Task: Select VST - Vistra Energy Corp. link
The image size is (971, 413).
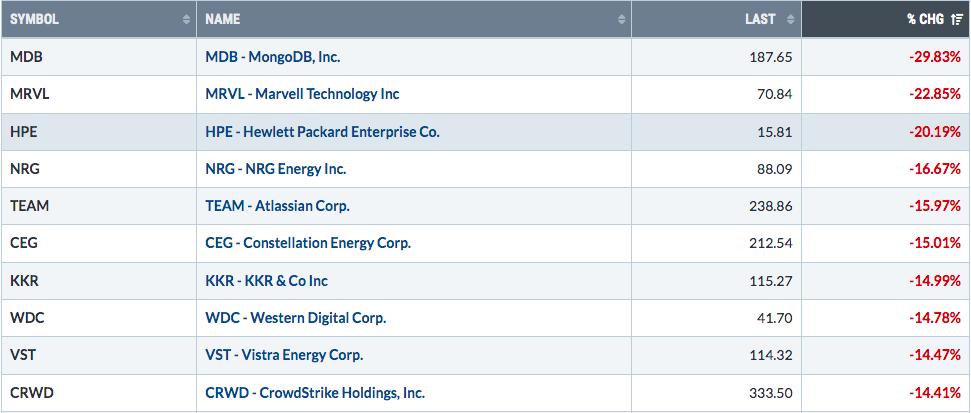Action: (284, 355)
